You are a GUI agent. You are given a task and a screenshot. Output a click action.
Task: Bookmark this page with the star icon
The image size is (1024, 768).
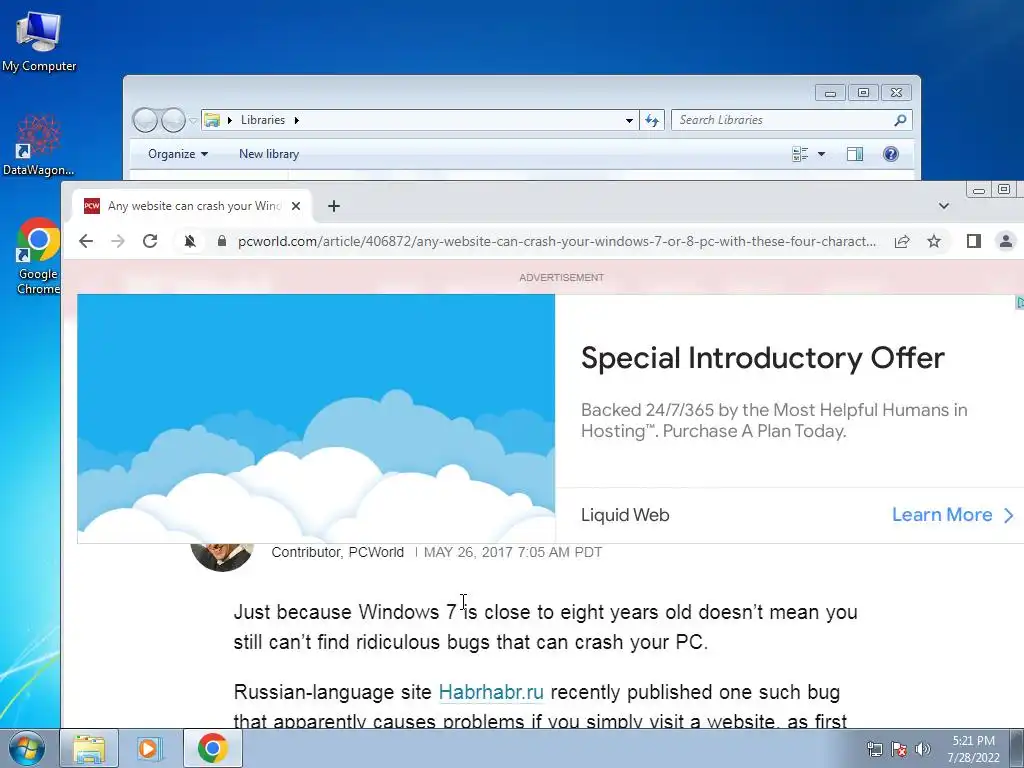tap(934, 241)
